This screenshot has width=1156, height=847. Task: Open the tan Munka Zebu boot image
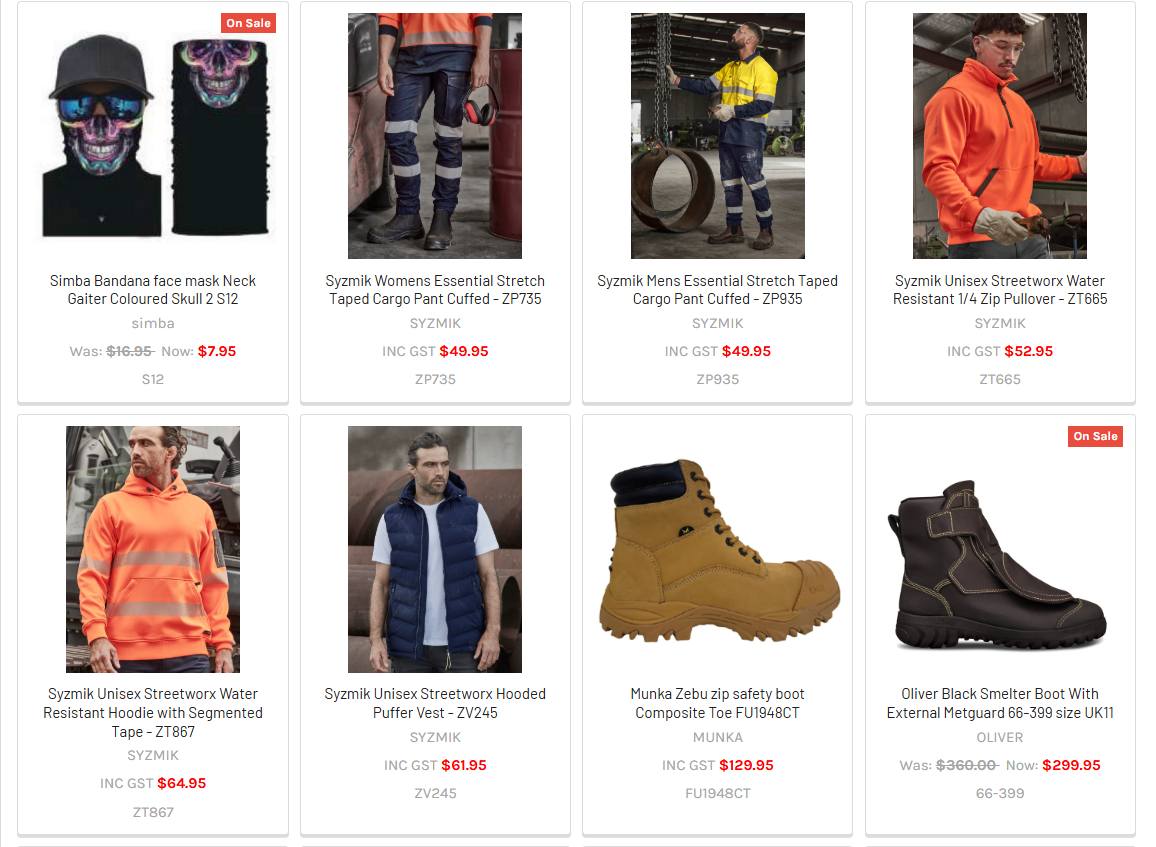click(717, 549)
